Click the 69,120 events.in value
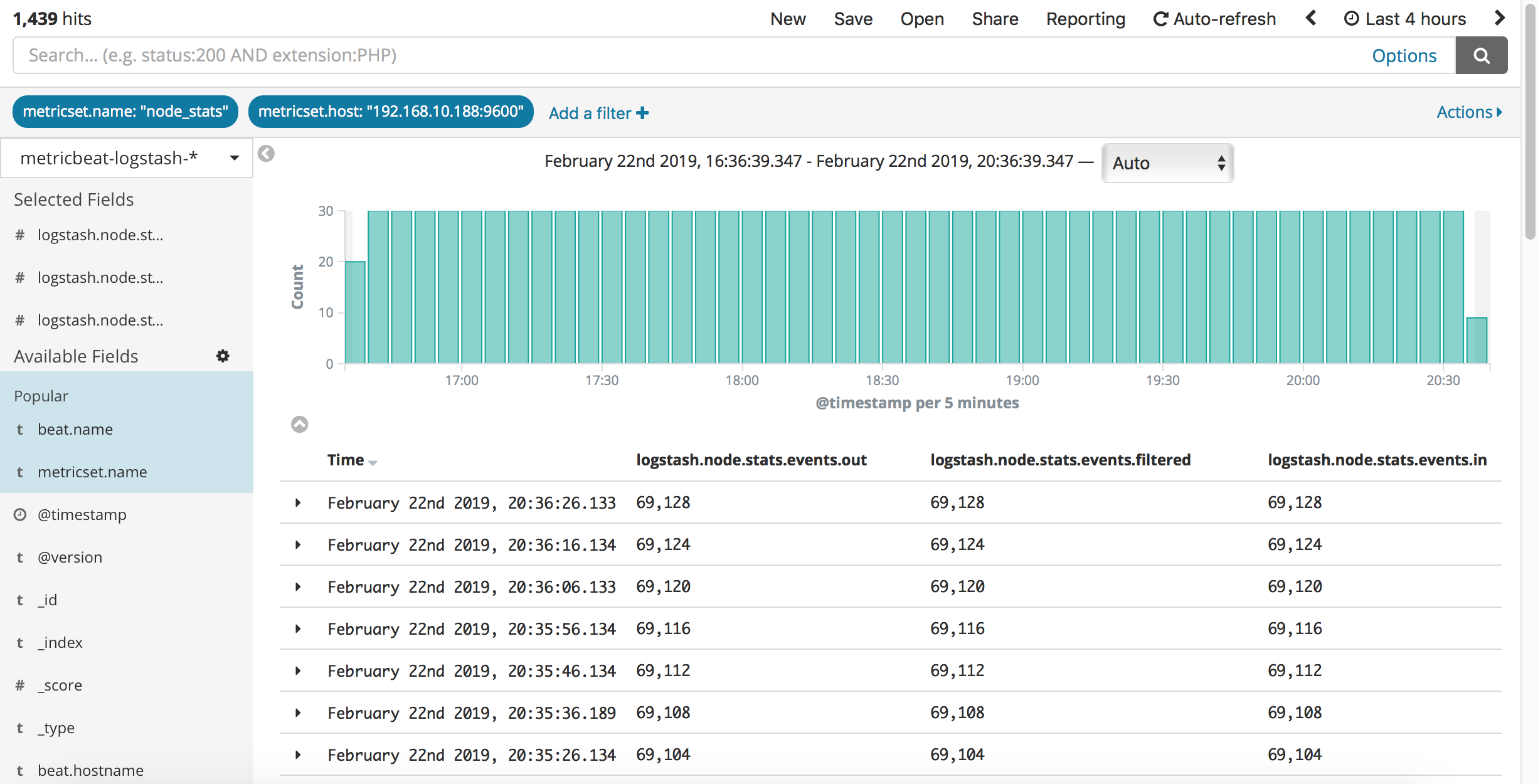The width and height of the screenshot is (1538, 784). click(1295, 586)
